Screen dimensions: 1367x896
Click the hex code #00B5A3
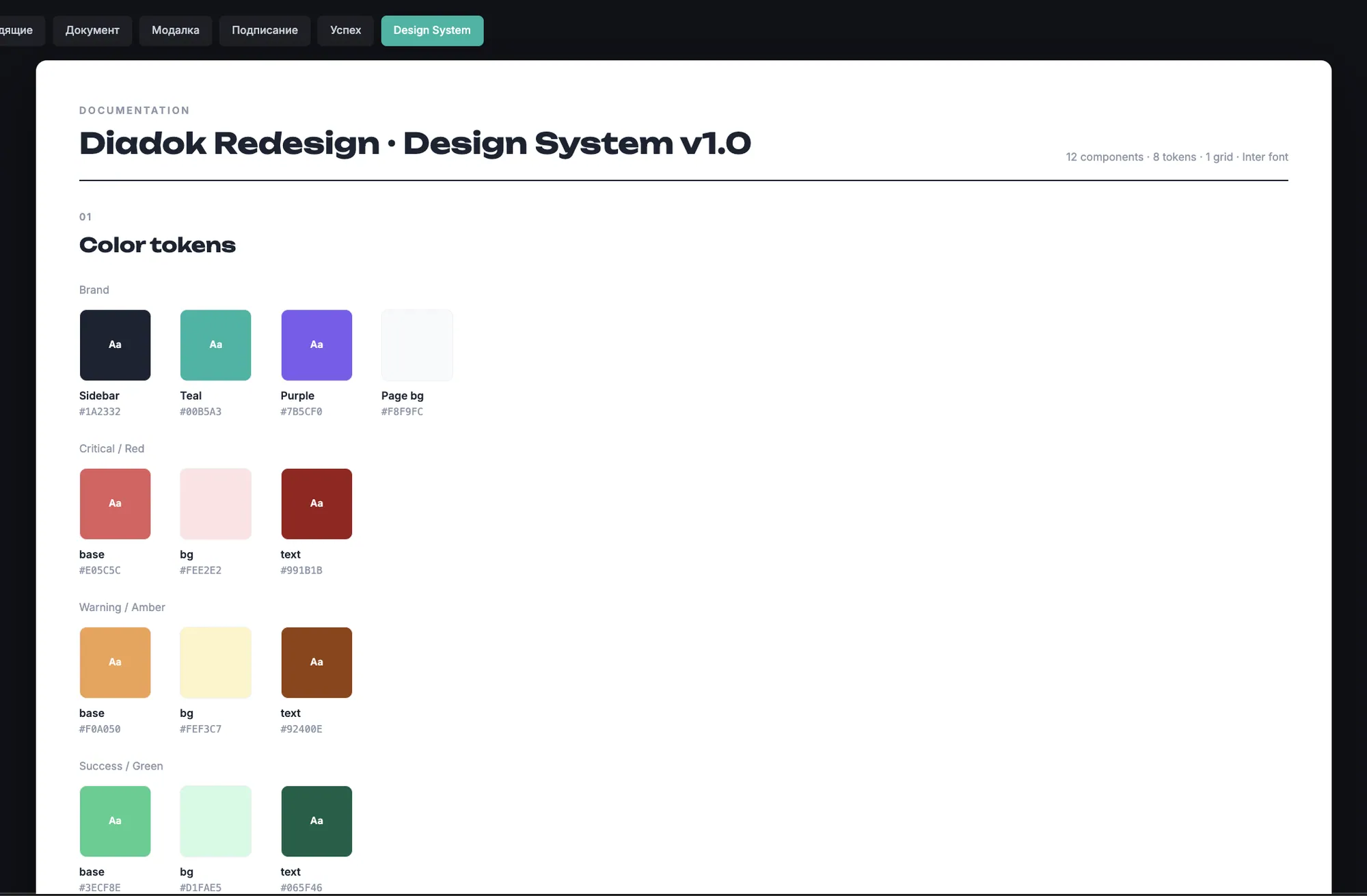point(200,411)
